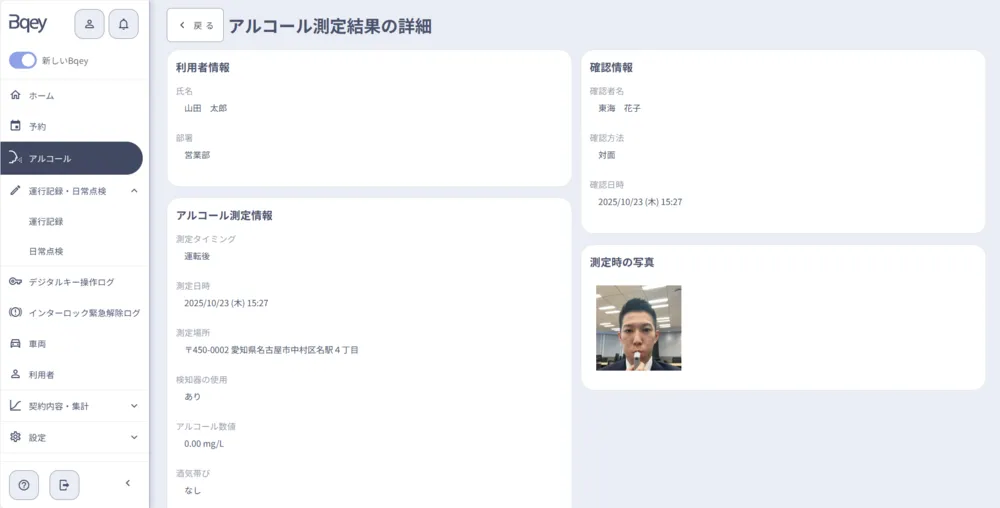The height and width of the screenshot is (508, 1000).
Task: Collapse the 運行記録・日常点検 section
Action: pos(134,190)
